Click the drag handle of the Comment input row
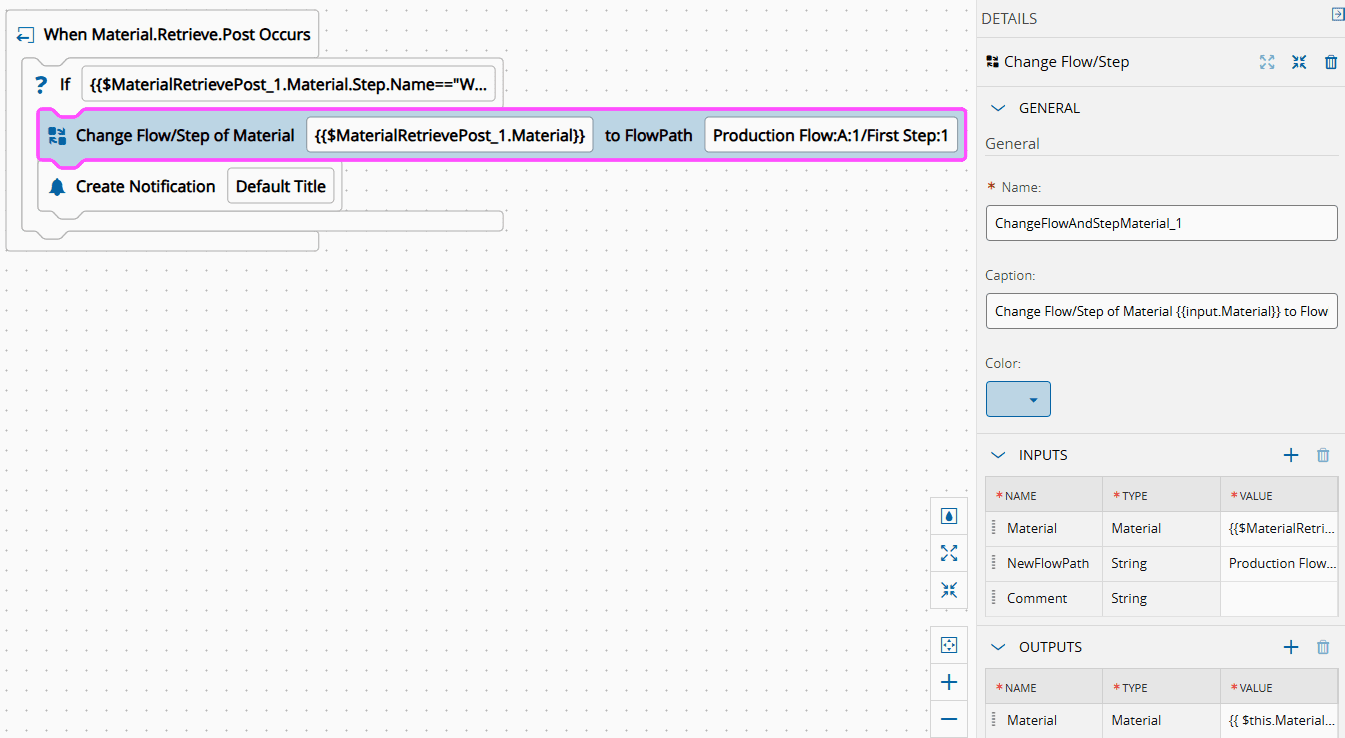 coord(994,598)
